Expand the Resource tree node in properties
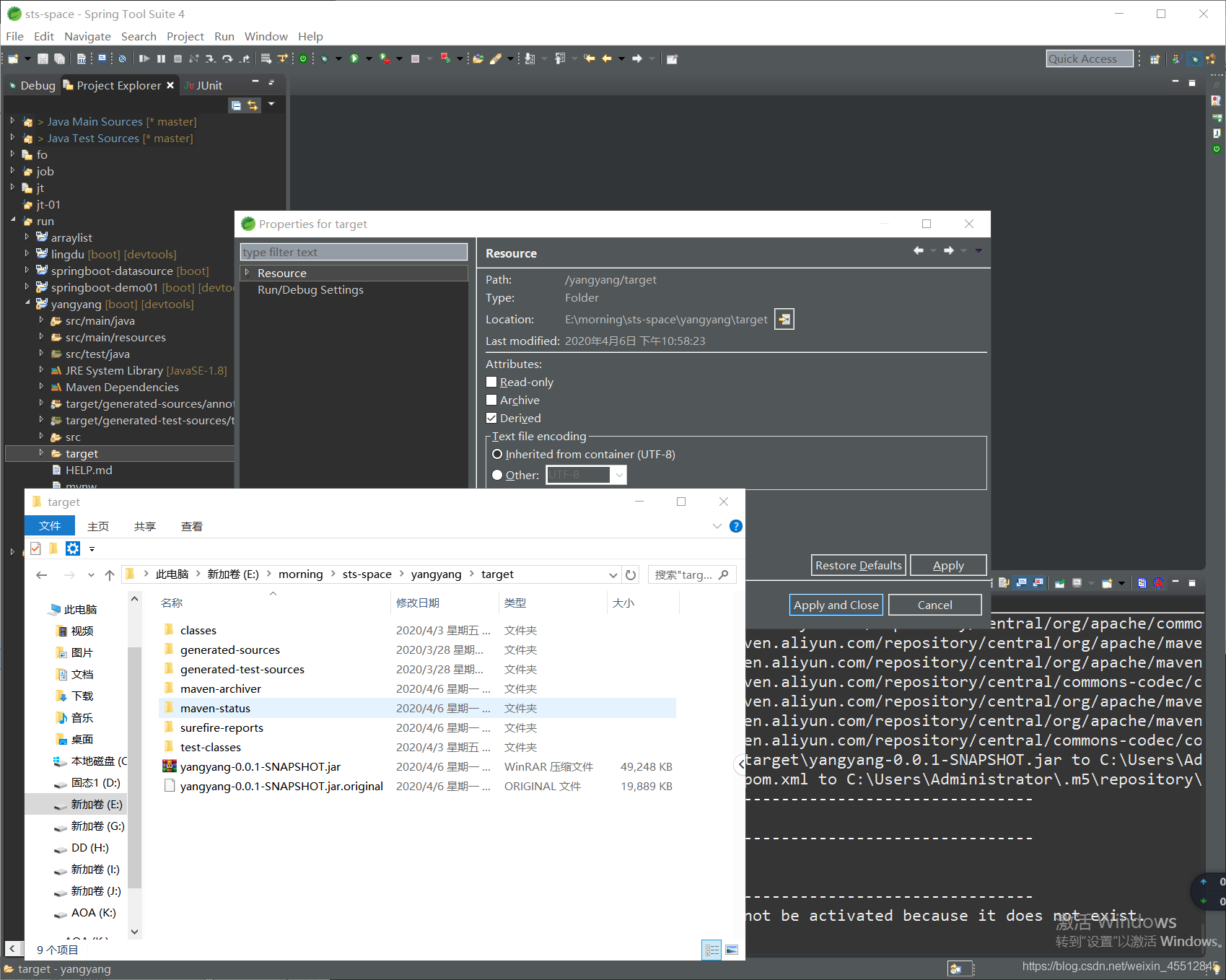The height and width of the screenshot is (980, 1226). [x=247, y=273]
